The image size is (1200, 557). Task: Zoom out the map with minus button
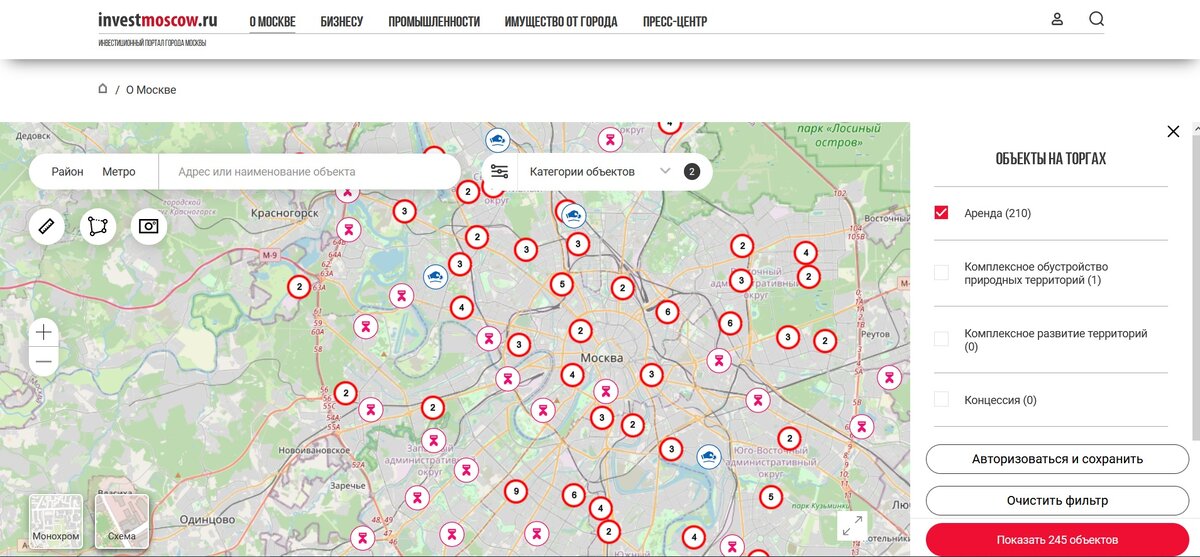pyautogui.click(x=44, y=361)
